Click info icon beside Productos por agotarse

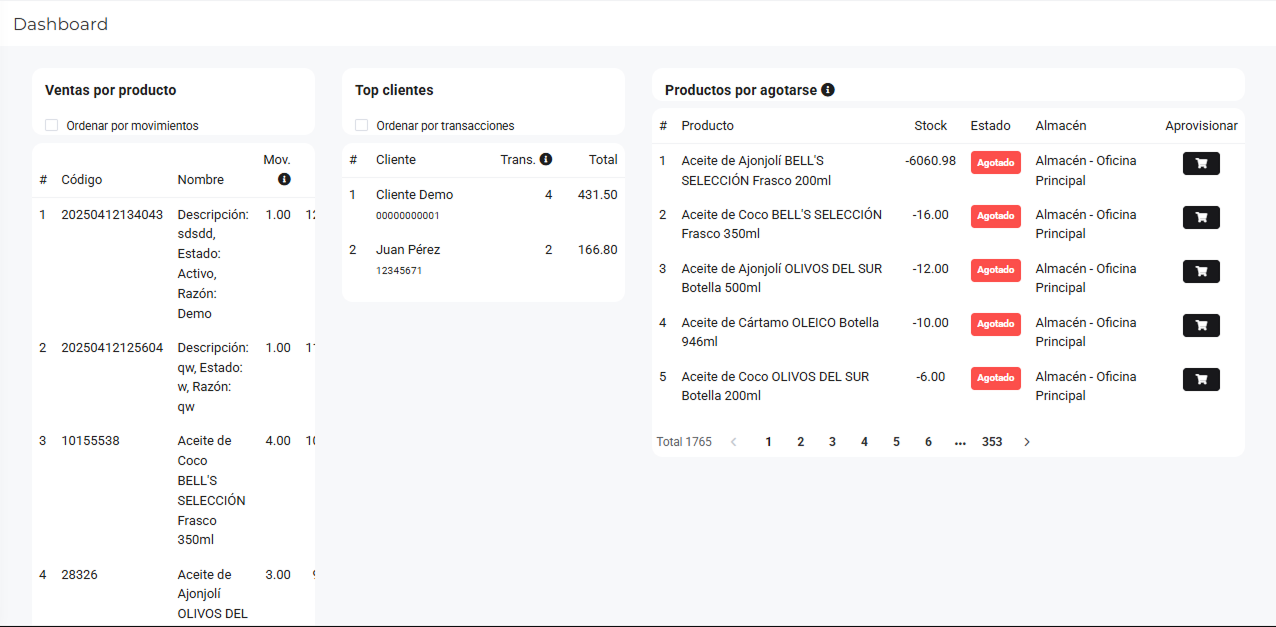pyautogui.click(x=828, y=90)
